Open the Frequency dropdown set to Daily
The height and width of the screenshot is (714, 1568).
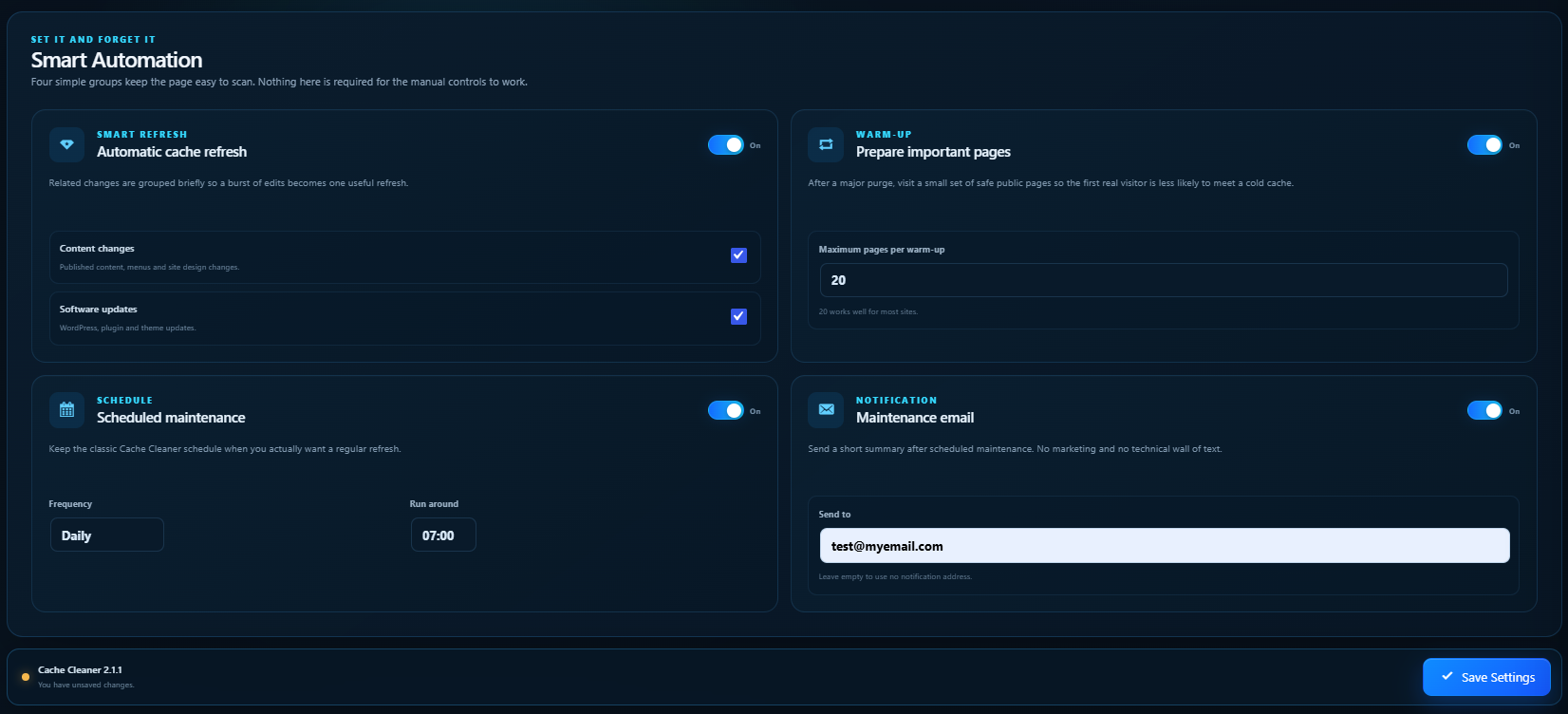point(107,535)
